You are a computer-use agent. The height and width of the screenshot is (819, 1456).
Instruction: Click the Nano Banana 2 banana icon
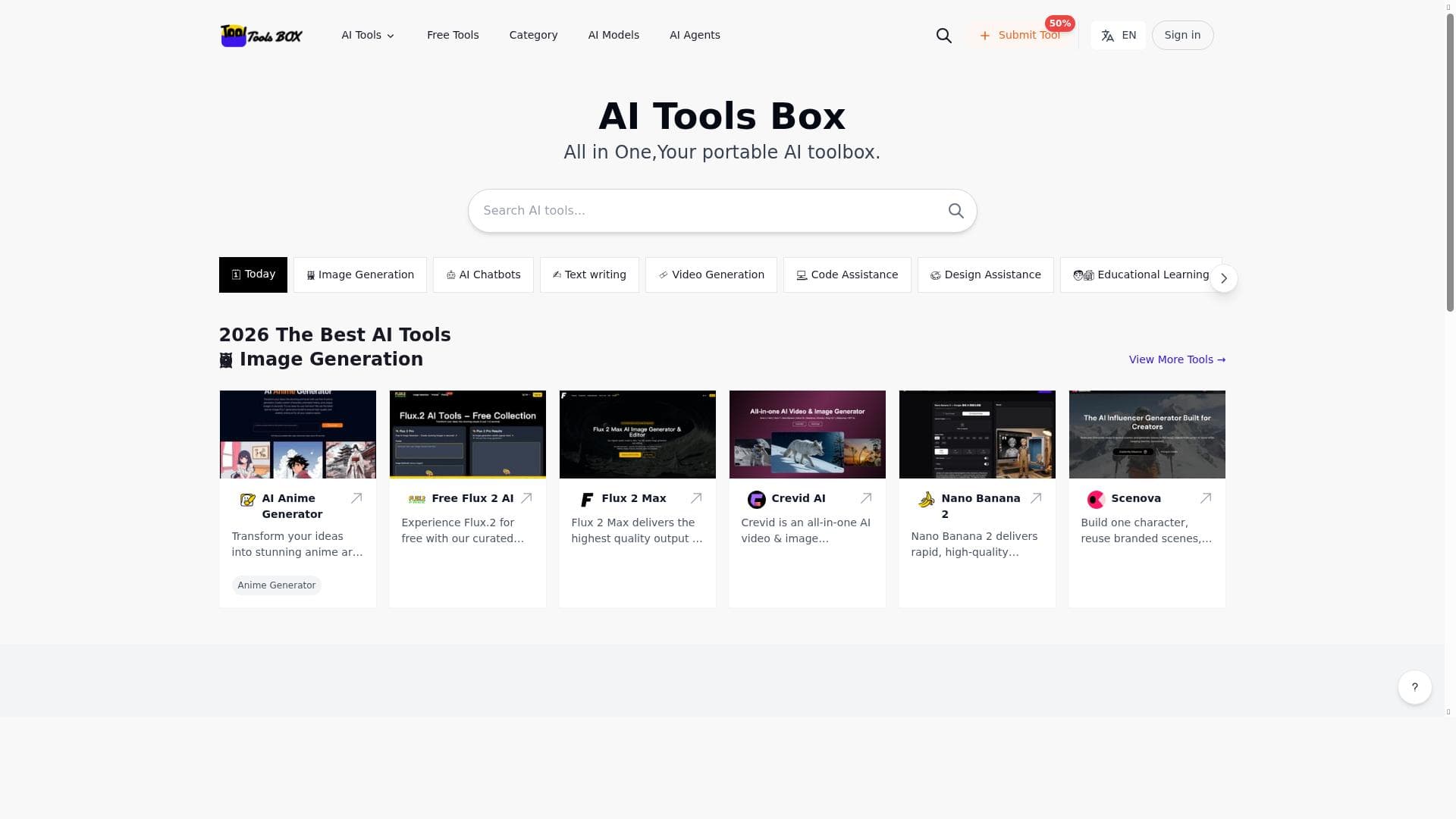tap(926, 500)
